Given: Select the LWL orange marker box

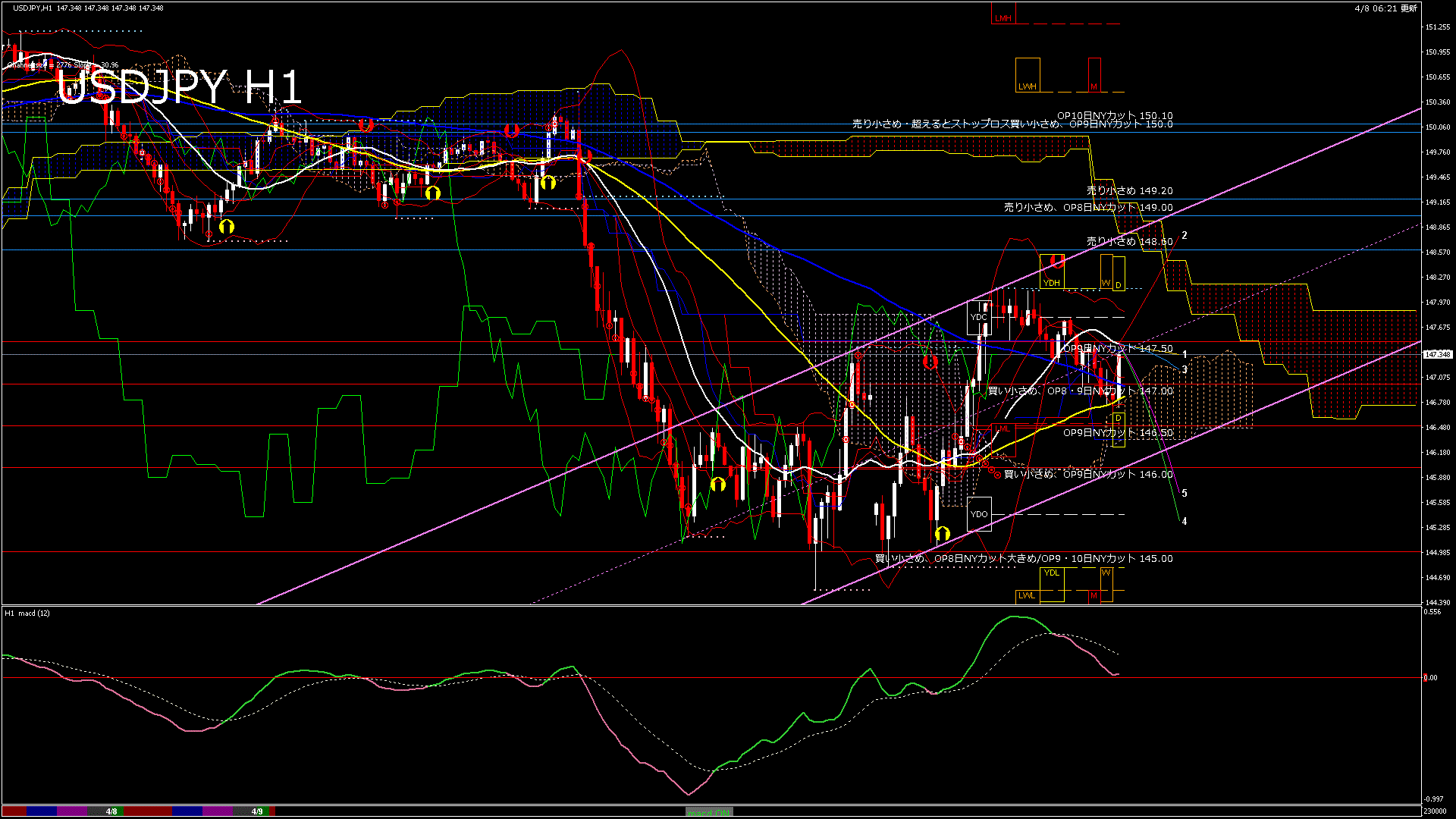Looking at the screenshot, I should click(x=1028, y=596).
